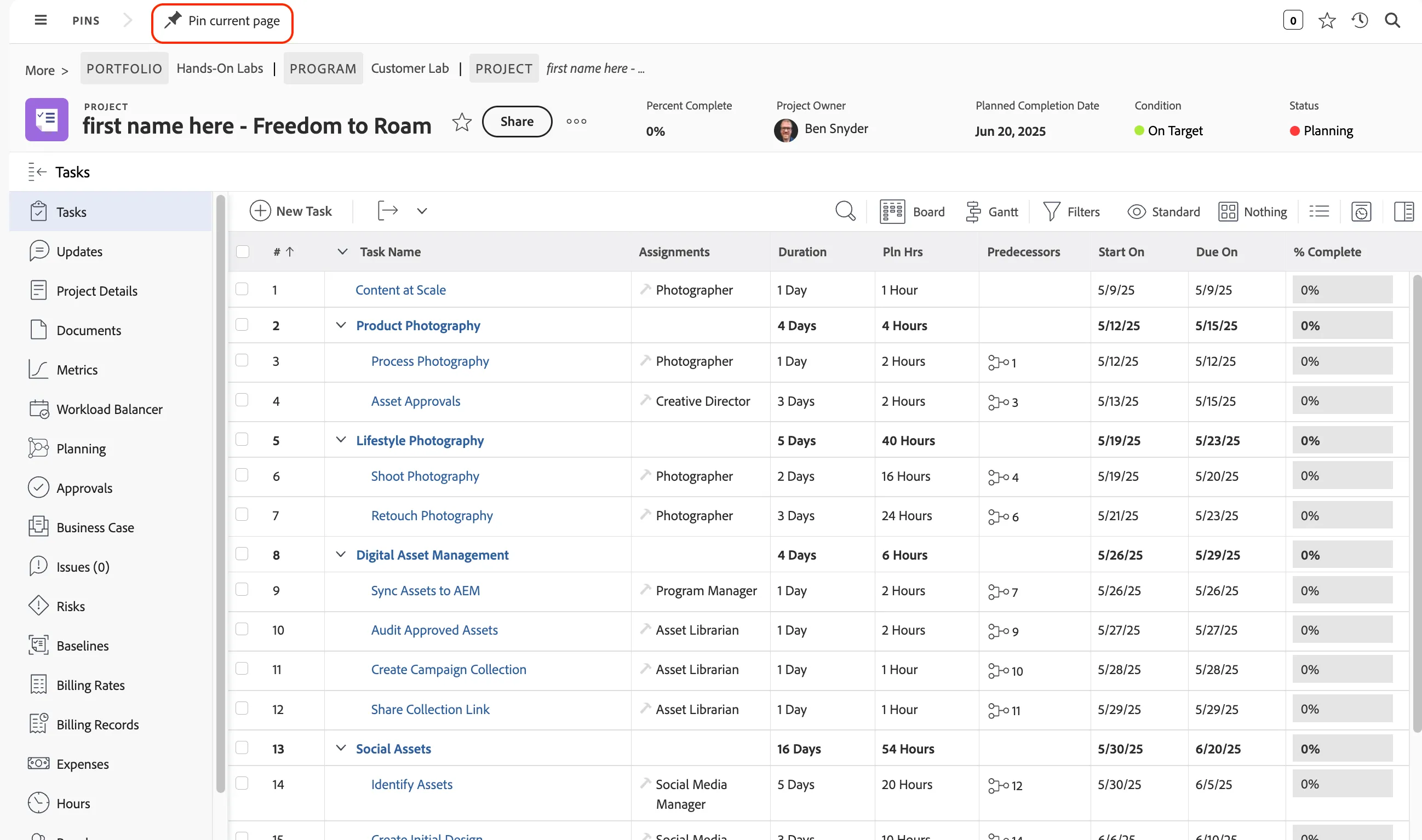This screenshot has width=1422, height=840.
Task: Open recent history clock icon
Action: [1360, 21]
